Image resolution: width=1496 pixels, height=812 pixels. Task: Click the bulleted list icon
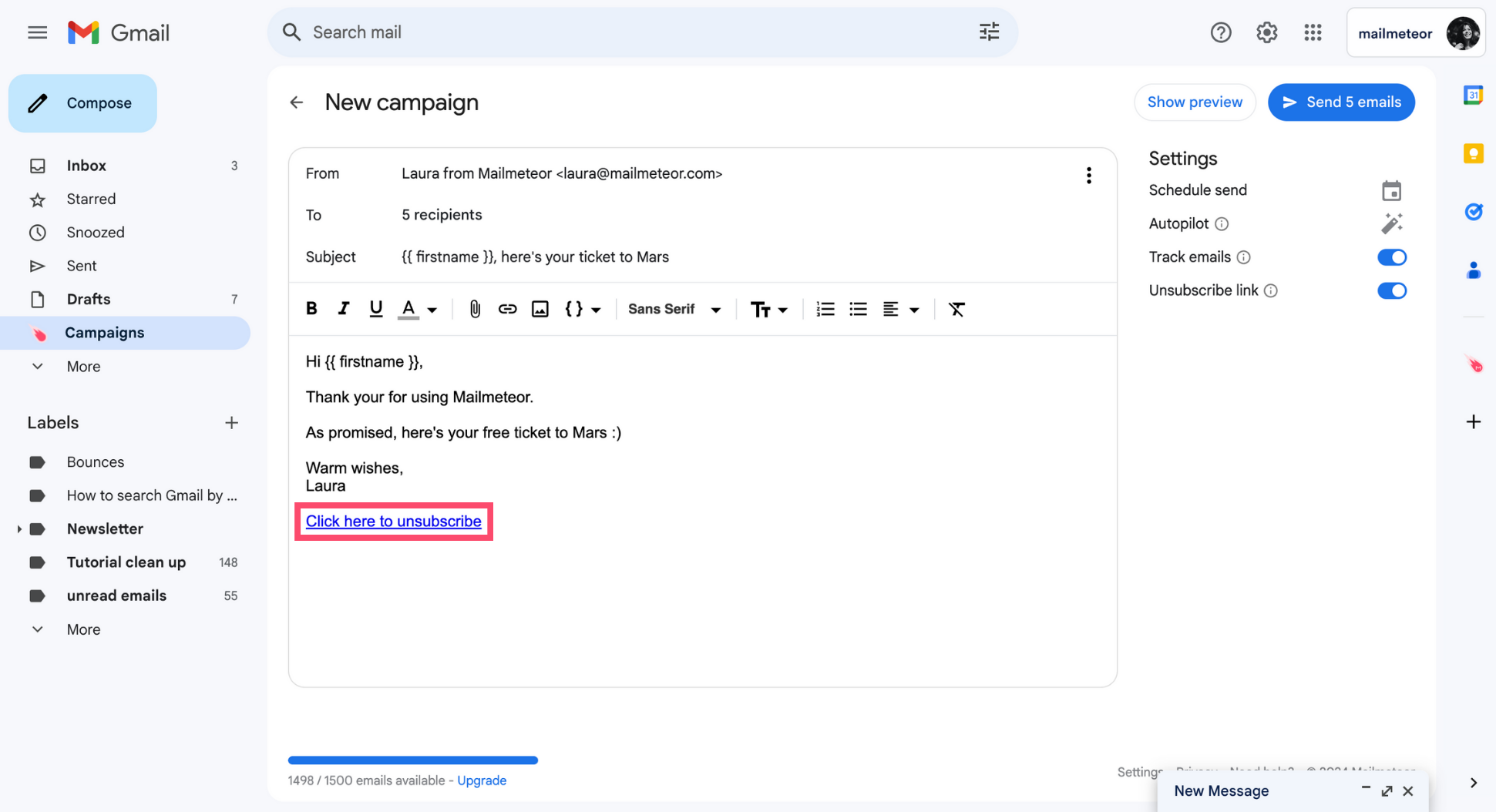(x=858, y=309)
